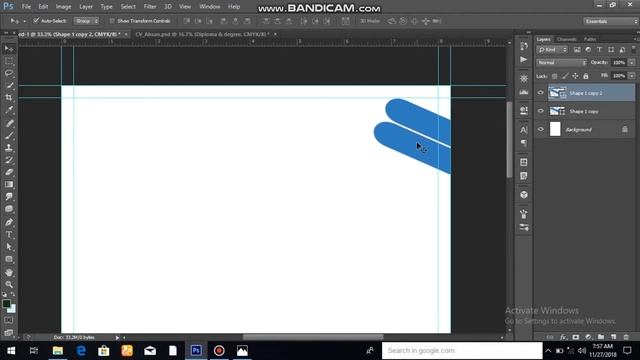The image size is (640, 360).
Task: Click the background color swatch
Action: point(13,310)
